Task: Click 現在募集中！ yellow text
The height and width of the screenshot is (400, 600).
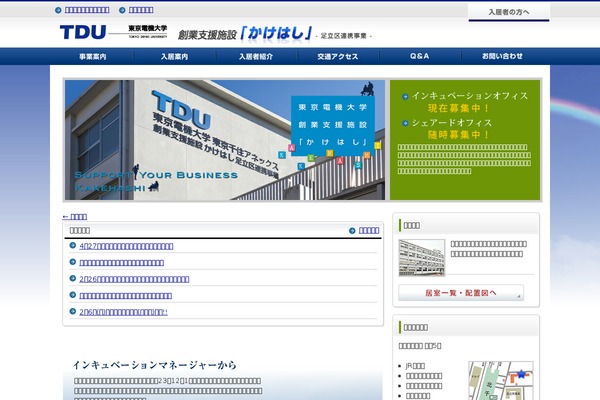Action: [x=458, y=108]
